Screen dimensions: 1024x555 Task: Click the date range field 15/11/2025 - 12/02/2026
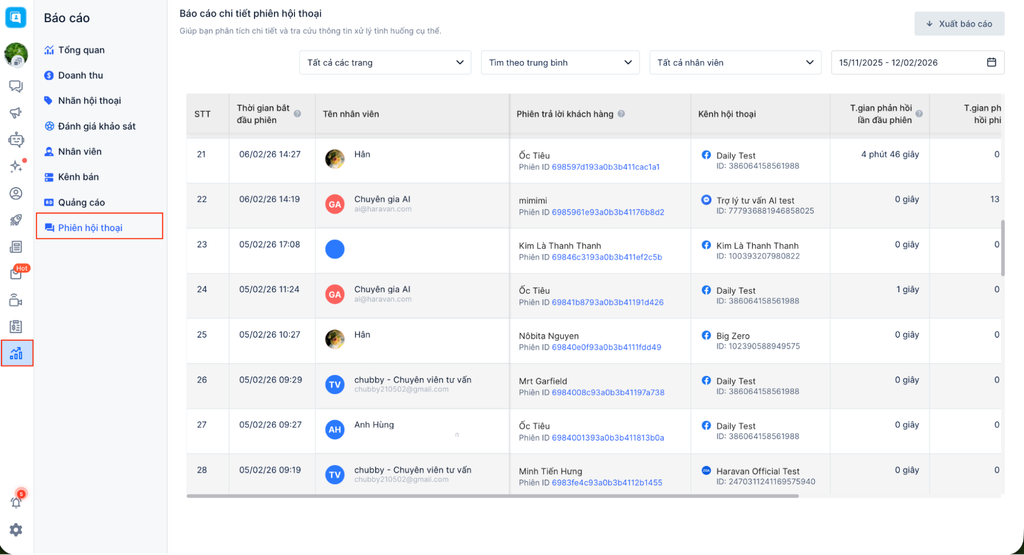917,62
